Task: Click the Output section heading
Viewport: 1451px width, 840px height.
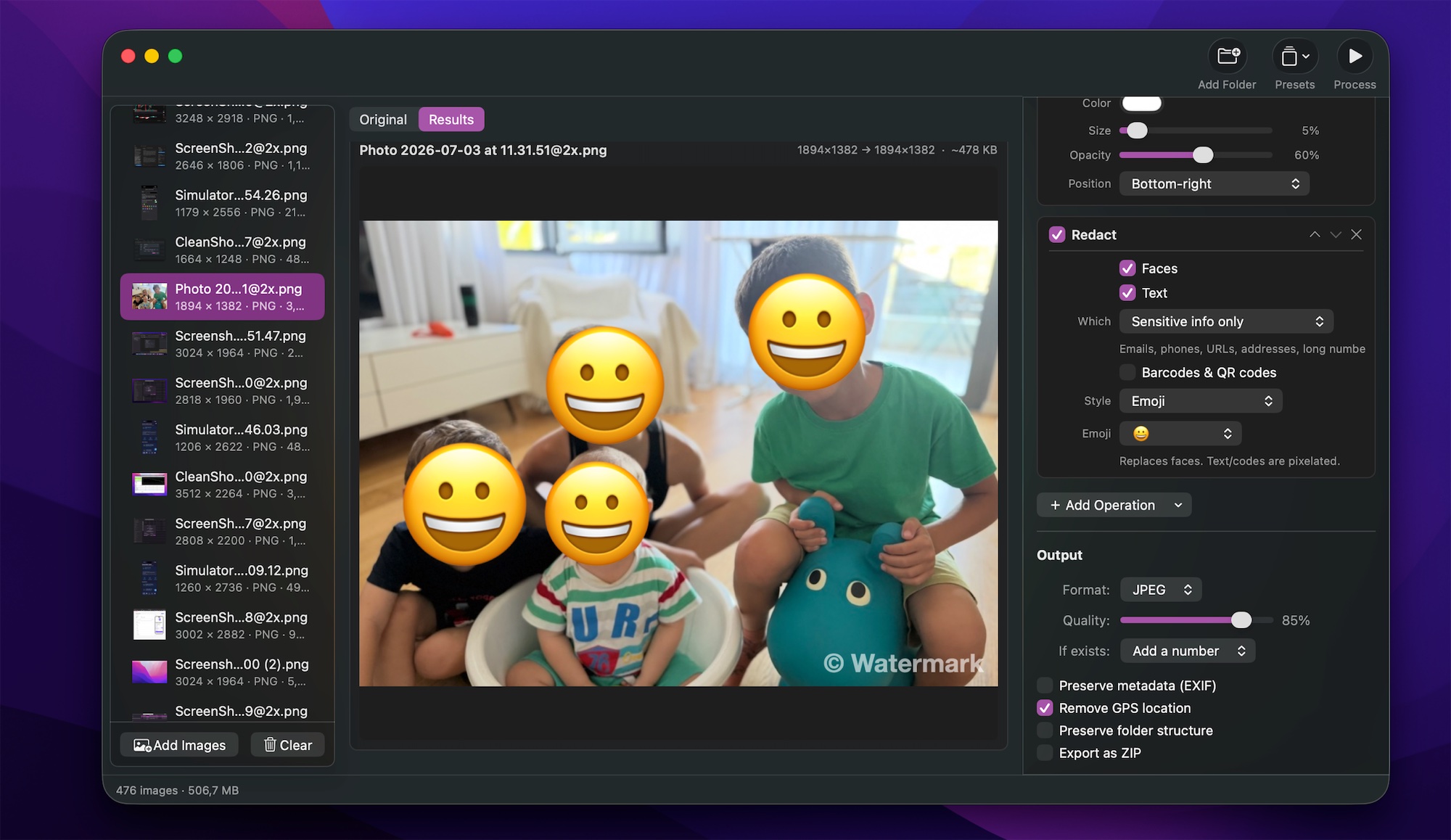Action: [x=1059, y=555]
